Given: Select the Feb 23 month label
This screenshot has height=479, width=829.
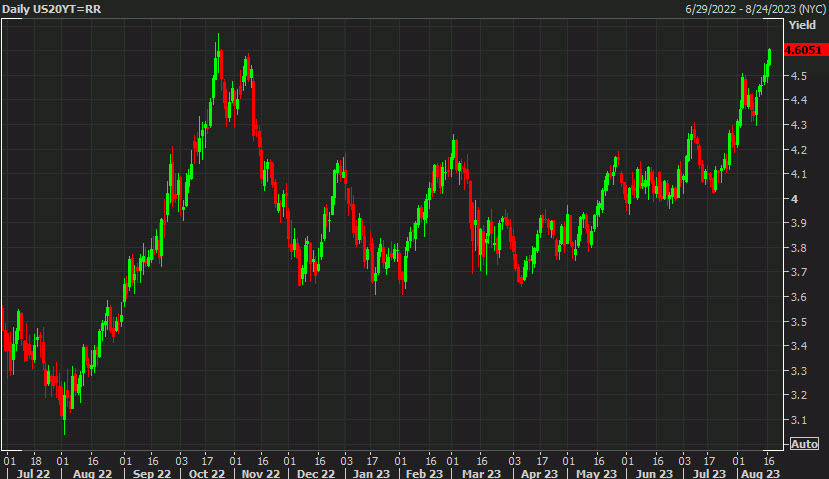Looking at the screenshot, I should coord(424,473).
